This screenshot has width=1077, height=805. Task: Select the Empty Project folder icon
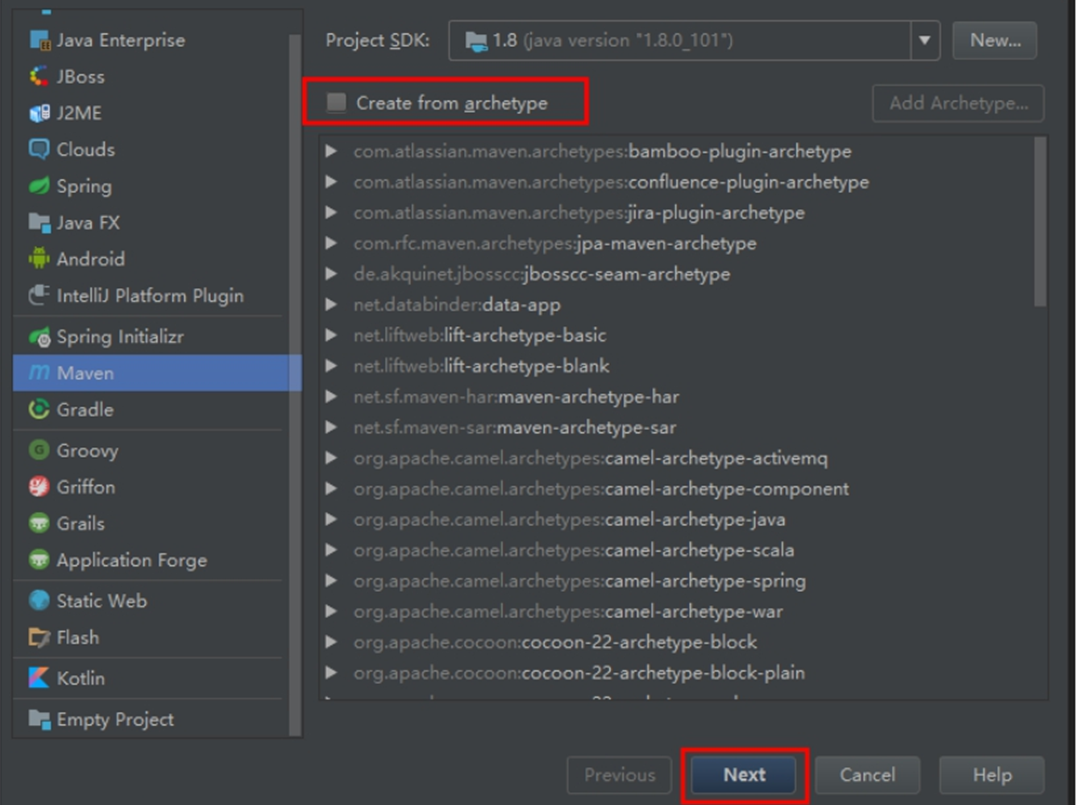(39, 719)
